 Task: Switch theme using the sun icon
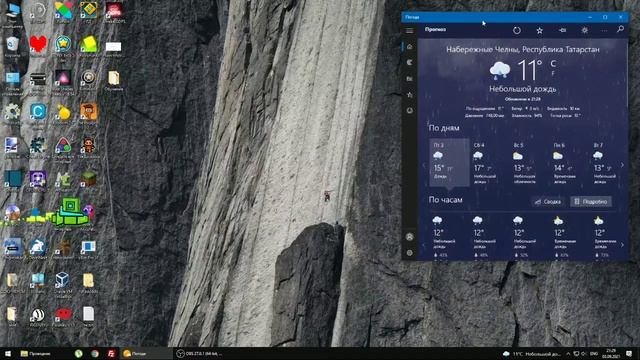(x=584, y=30)
